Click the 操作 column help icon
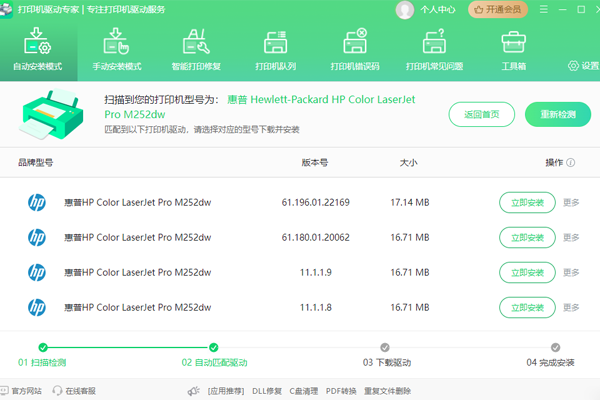The width and height of the screenshot is (600, 400). tap(571, 162)
